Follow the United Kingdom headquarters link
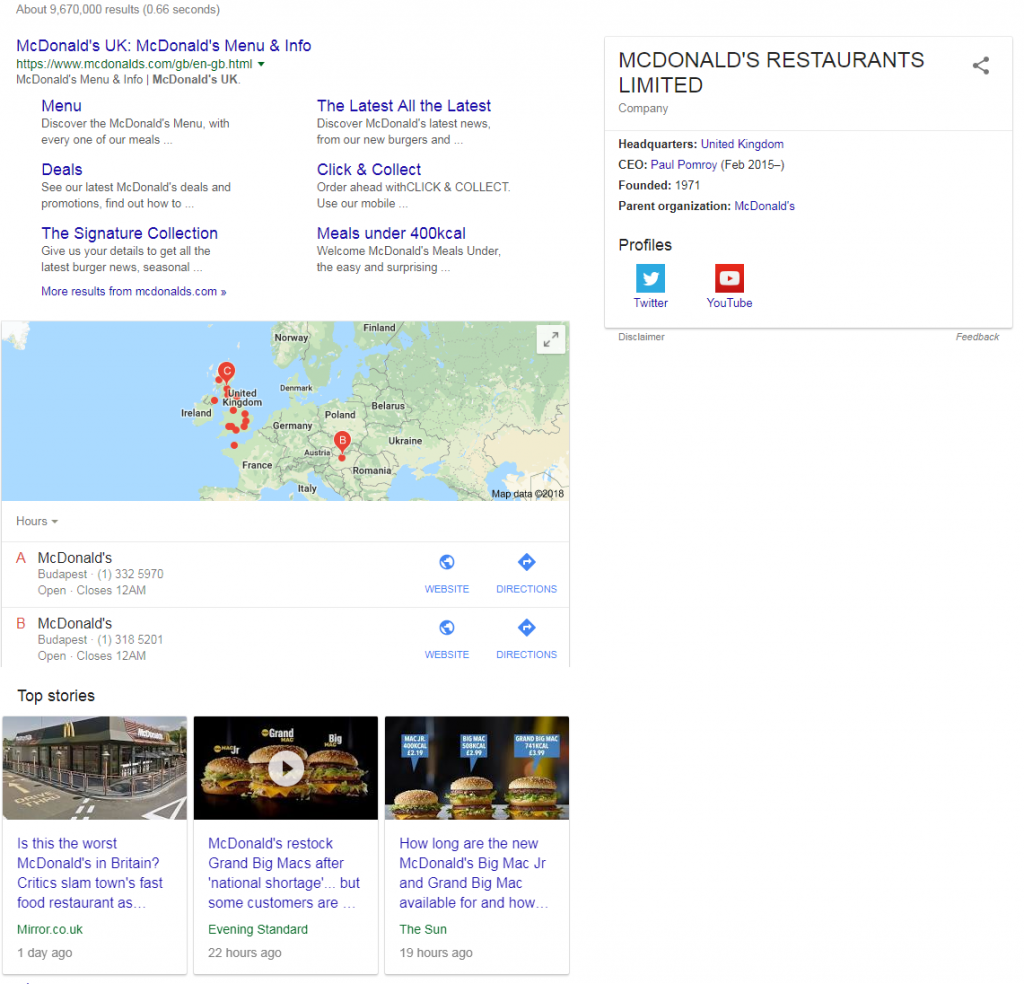Image resolution: width=1024 pixels, height=984 pixels. [742, 144]
